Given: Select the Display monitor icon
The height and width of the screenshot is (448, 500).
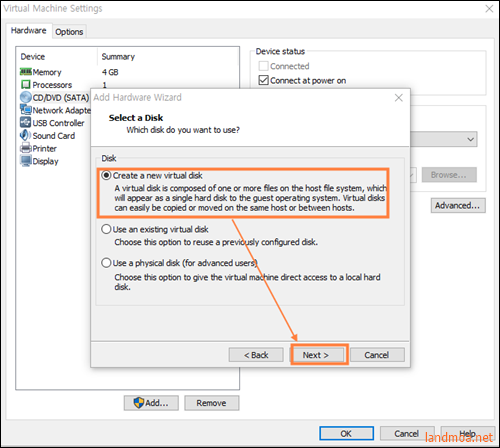Looking at the screenshot, I should pyautogui.click(x=26, y=161).
